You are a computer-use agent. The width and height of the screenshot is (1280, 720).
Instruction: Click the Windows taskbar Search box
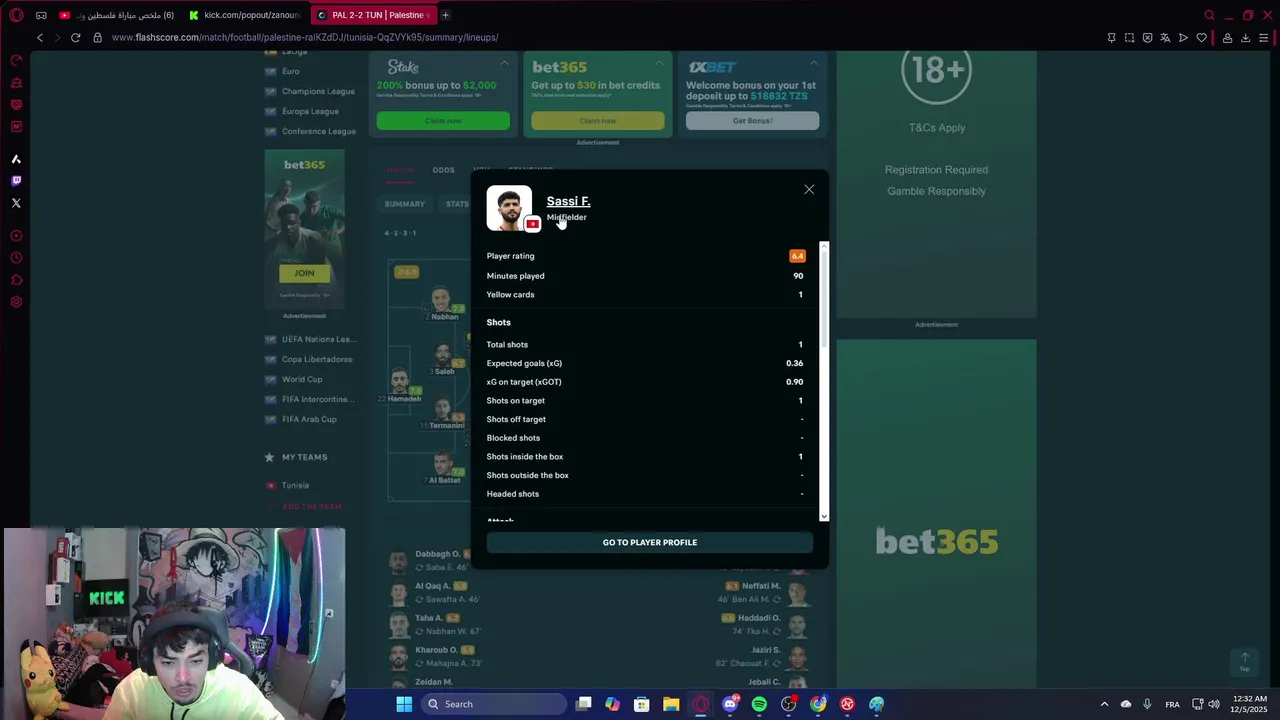coord(494,704)
